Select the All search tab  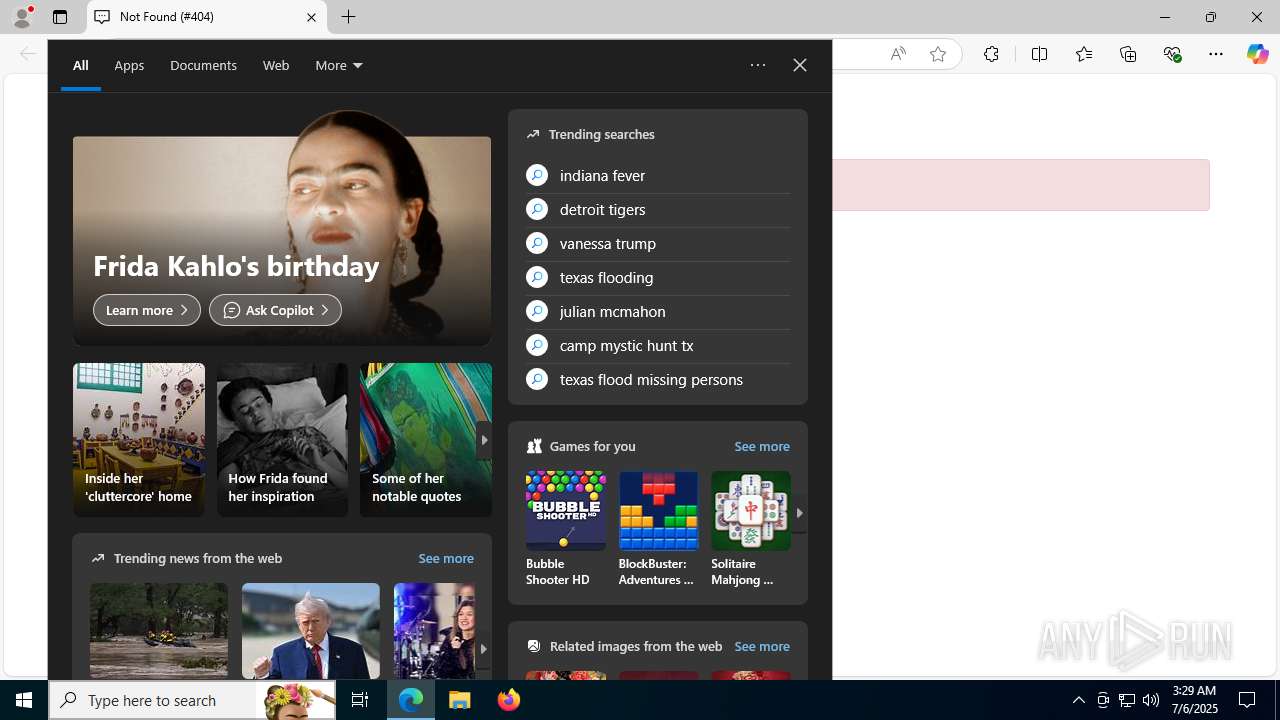pos(80,65)
